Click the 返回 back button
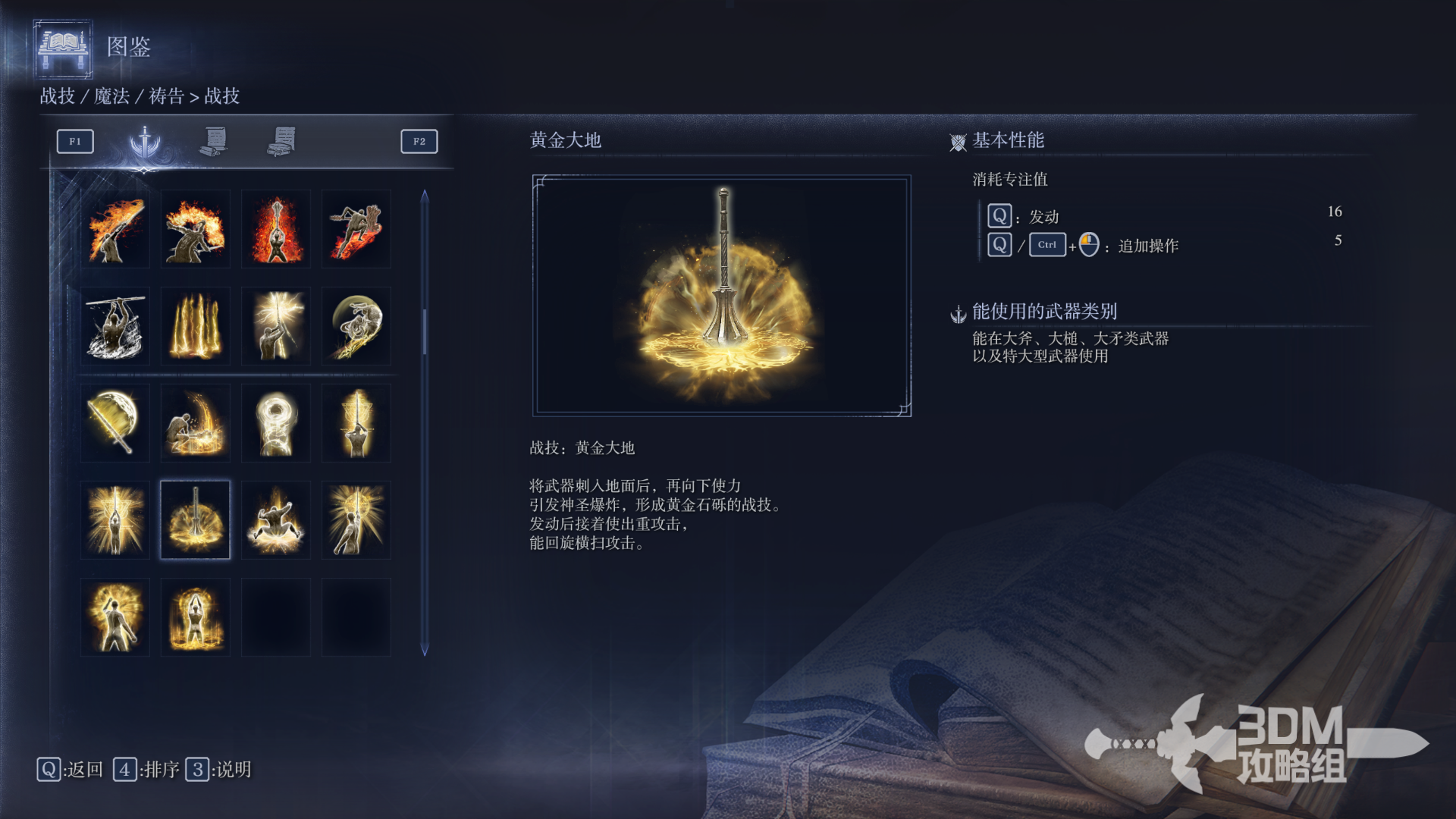The height and width of the screenshot is (819, 1456). click(70, 770)
